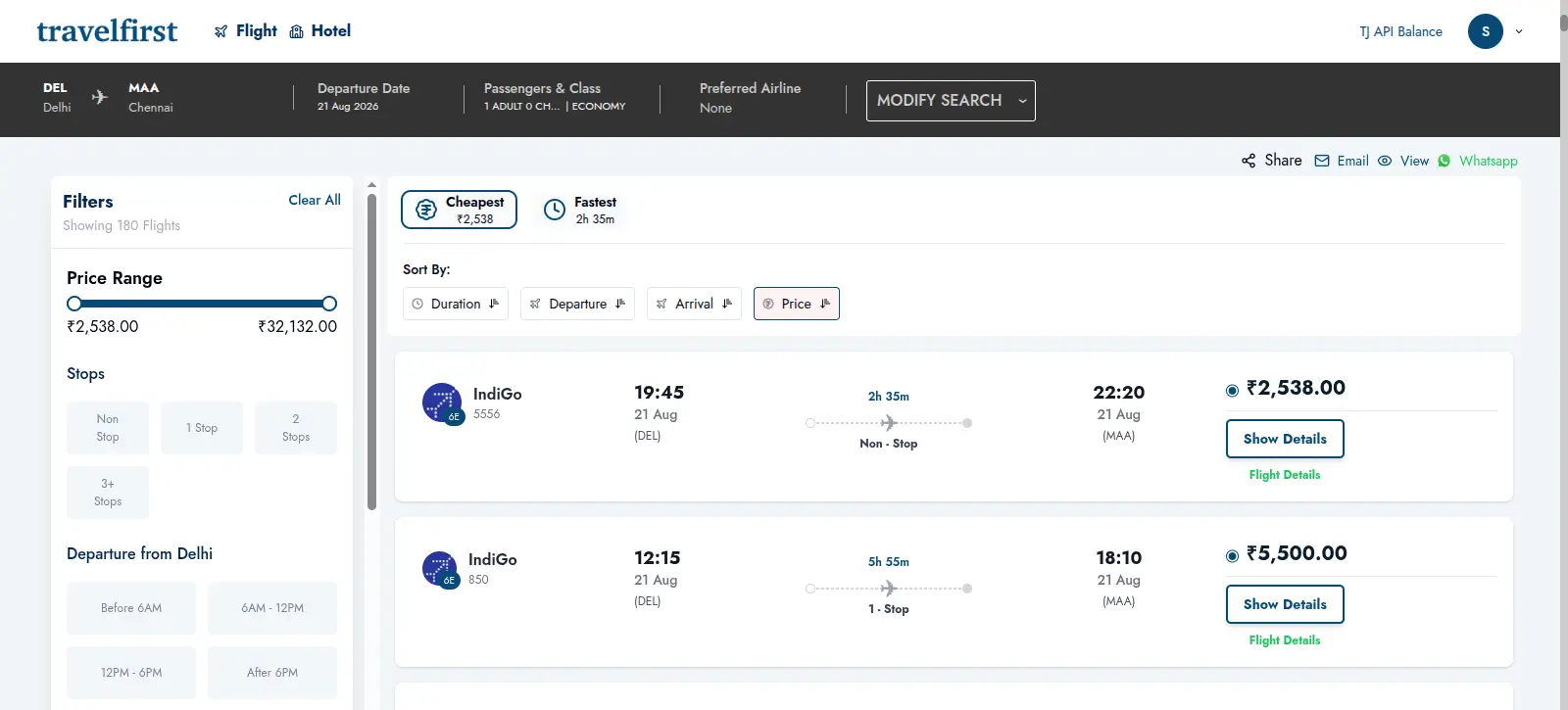Click the travelfirst logo

(x=107, y=31)
